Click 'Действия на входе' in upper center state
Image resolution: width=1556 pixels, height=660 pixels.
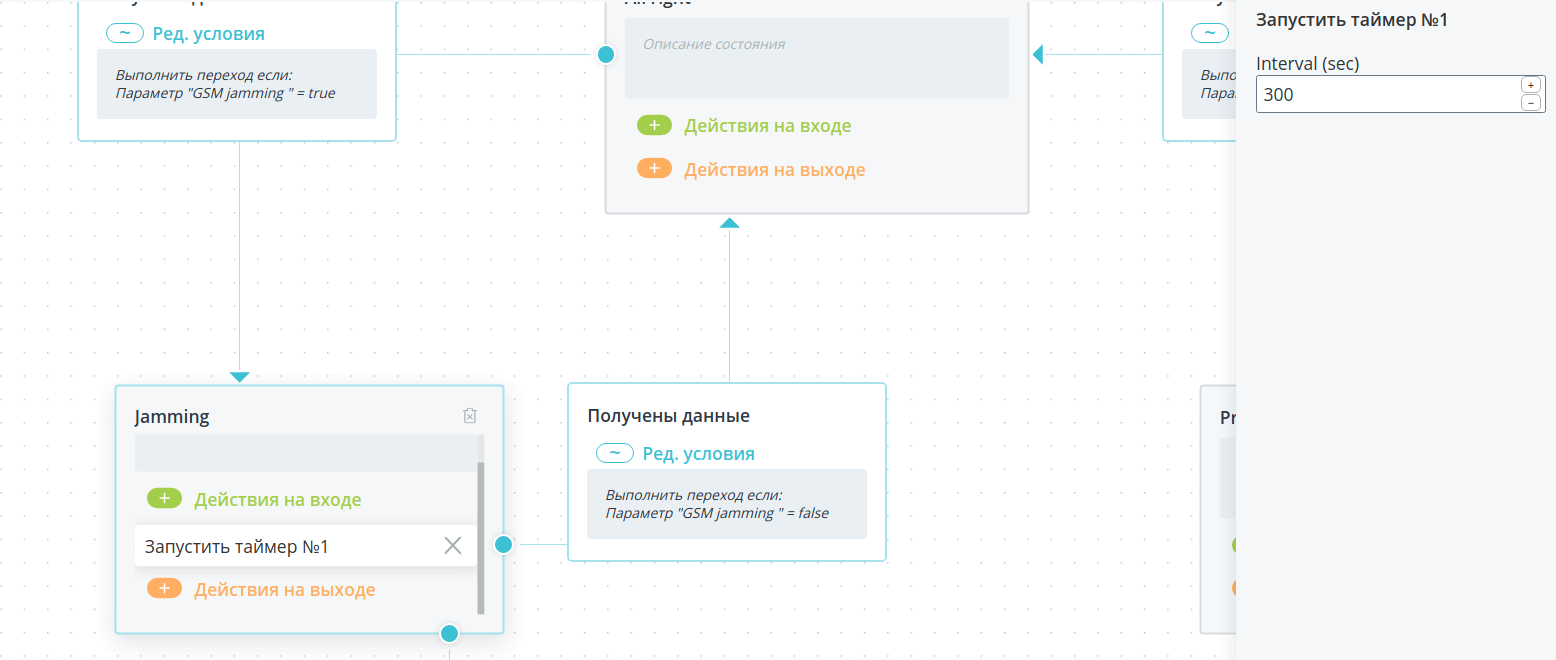click(768, 126)
